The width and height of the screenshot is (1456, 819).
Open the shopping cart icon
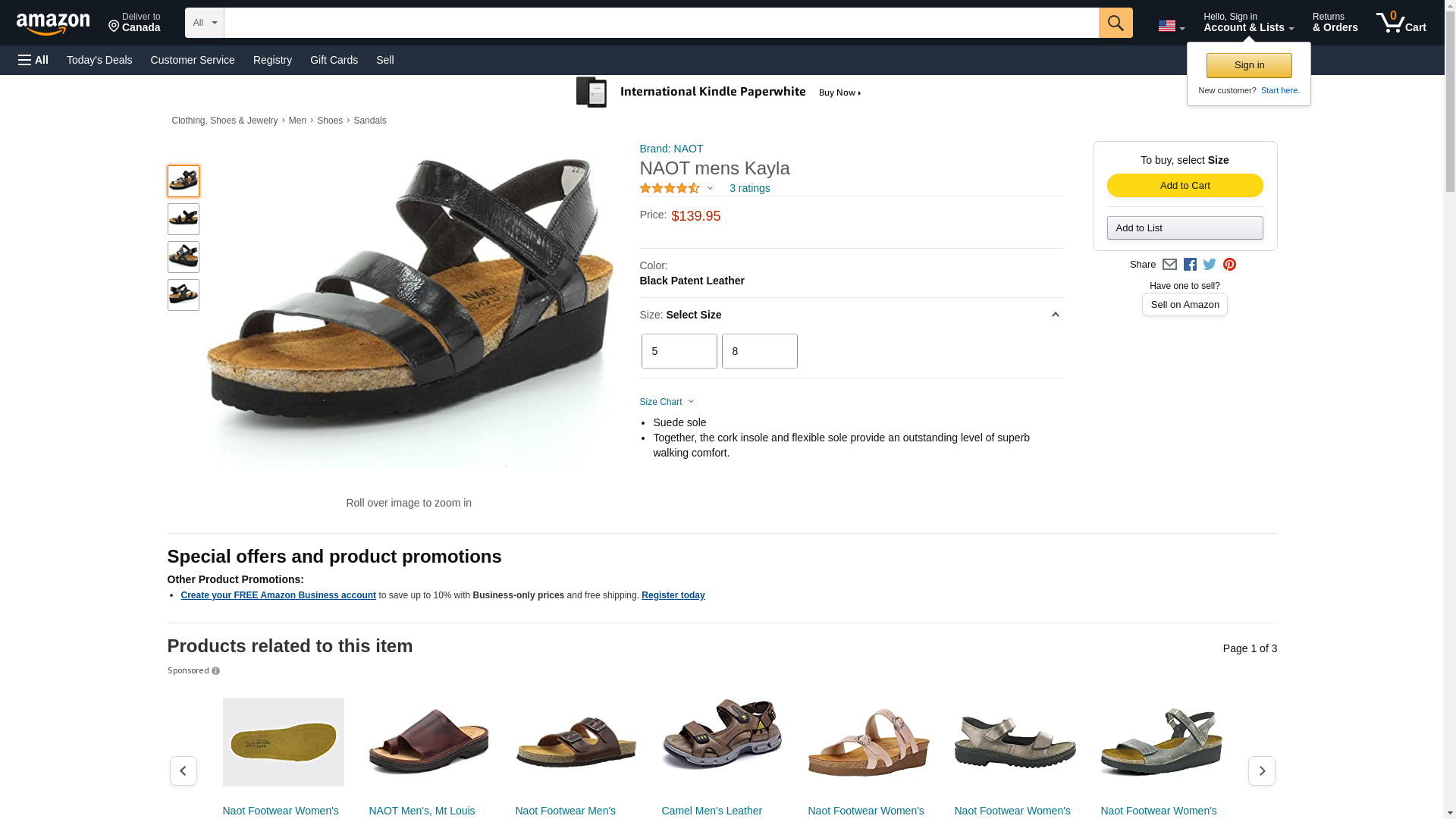coord(1400,23)
